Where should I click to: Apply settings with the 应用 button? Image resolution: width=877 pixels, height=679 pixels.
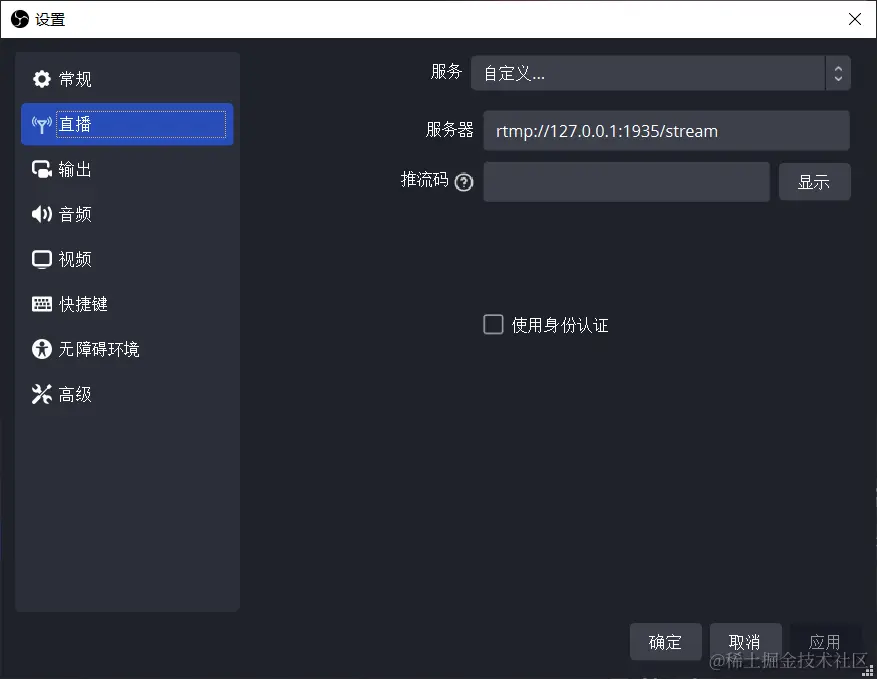[x=825, y=642]
